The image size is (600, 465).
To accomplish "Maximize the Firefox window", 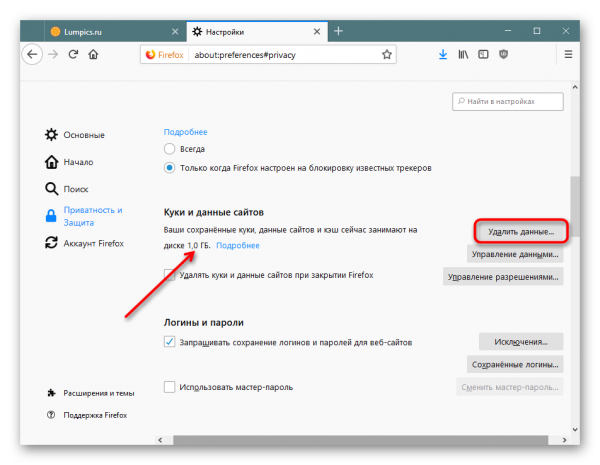I will point(537,31).
